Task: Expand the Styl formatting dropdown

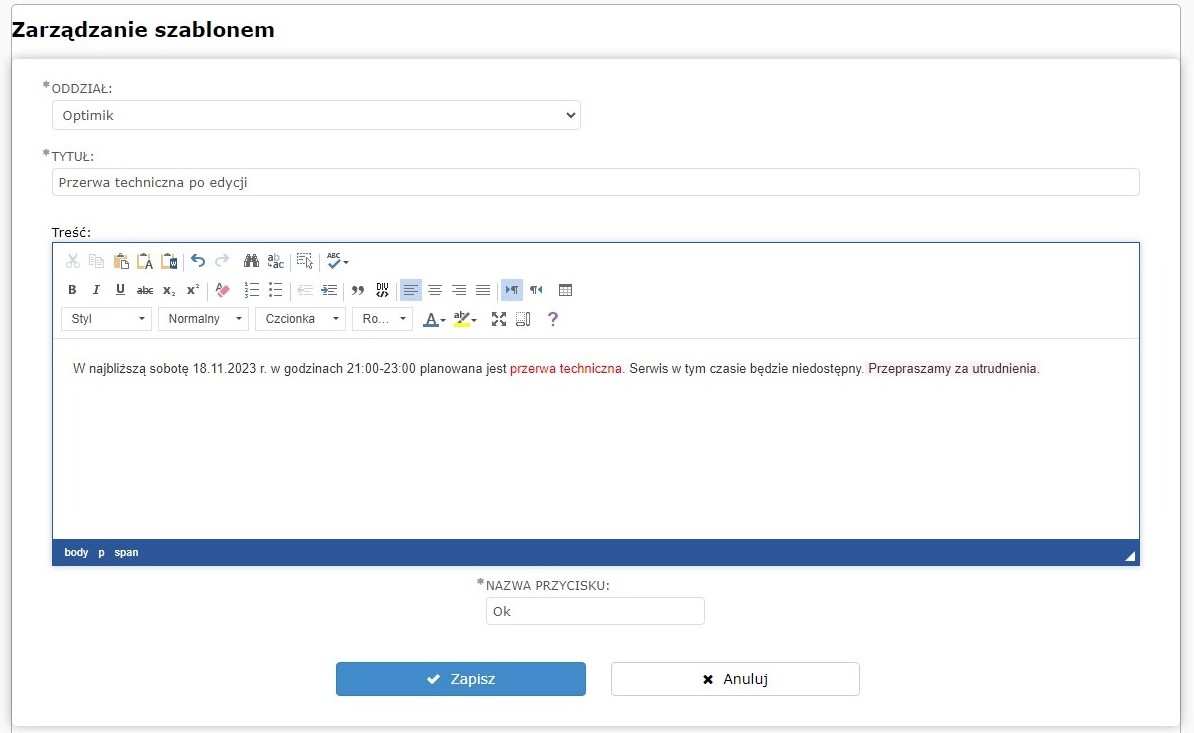Action: (106, 319)
